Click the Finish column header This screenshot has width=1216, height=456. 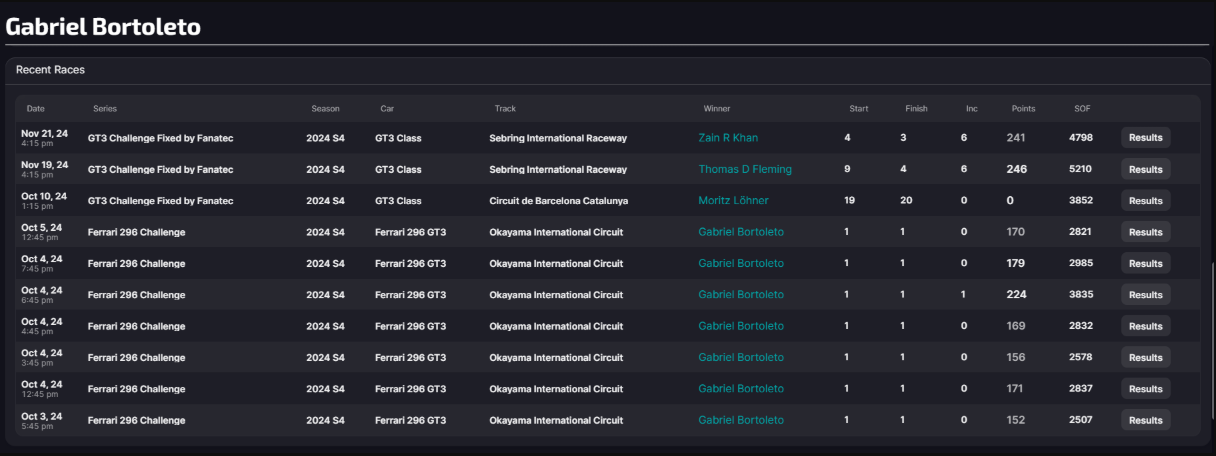pos(916,108)
